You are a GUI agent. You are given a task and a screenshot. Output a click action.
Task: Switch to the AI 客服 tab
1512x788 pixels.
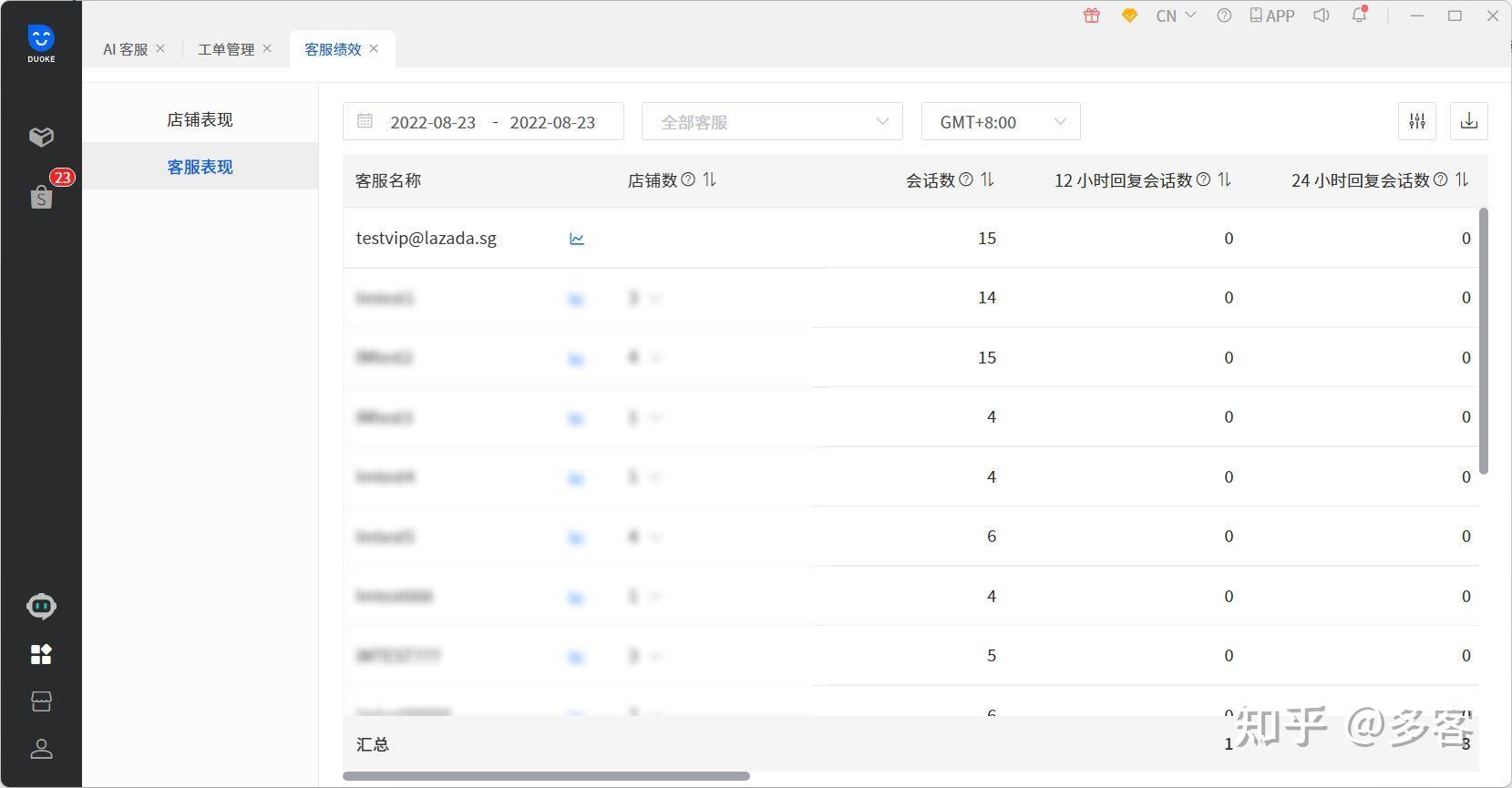coord(126,49)
